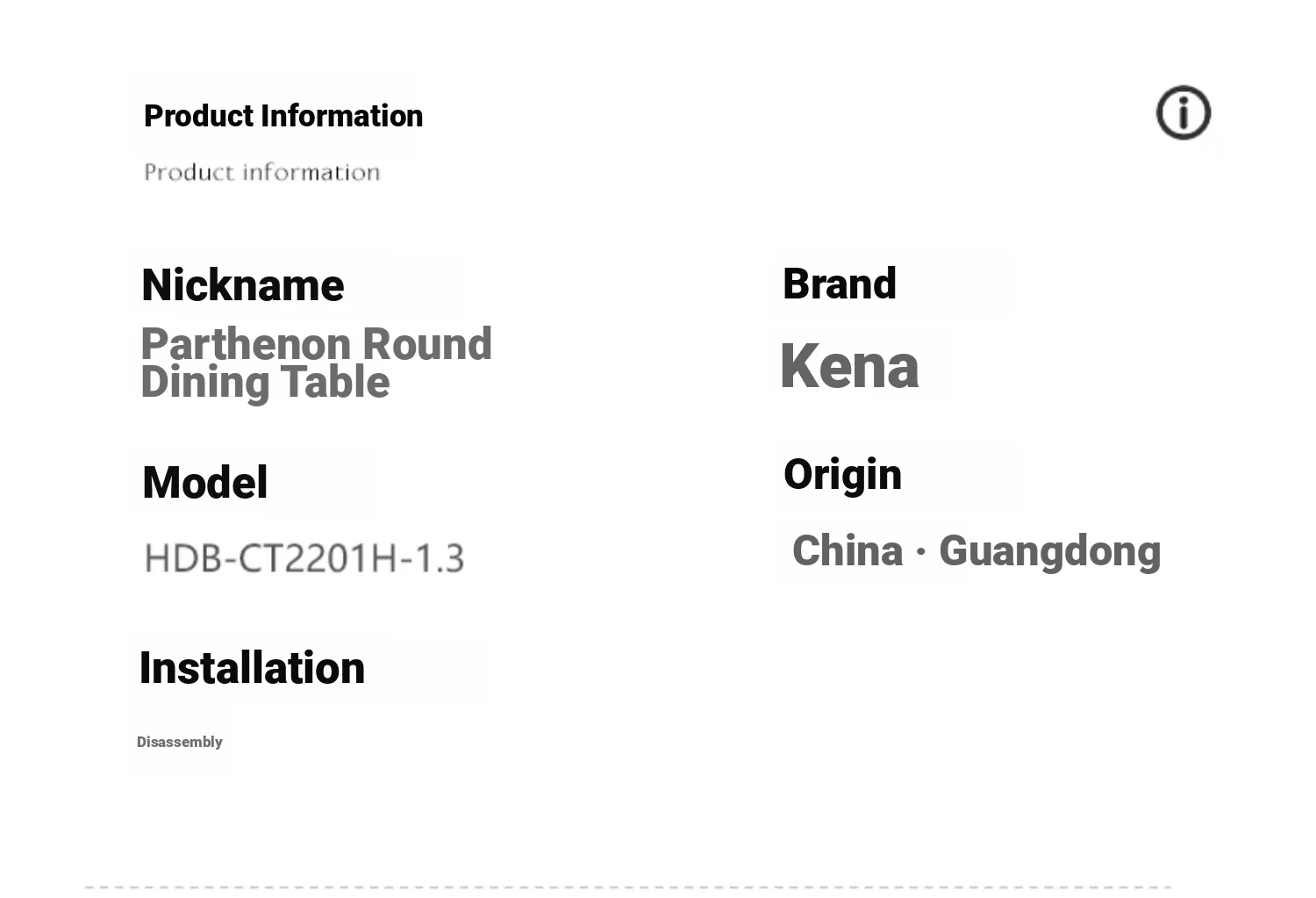The width and height of the screenshot is (1316, 898).
Task: Select the Installation label
Action: coord(252,668)
